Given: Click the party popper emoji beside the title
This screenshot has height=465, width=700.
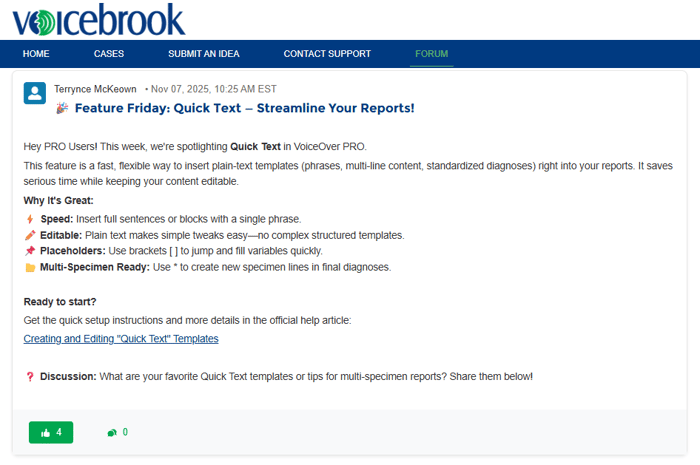Looking at the screenshot, I should (62, 108).
